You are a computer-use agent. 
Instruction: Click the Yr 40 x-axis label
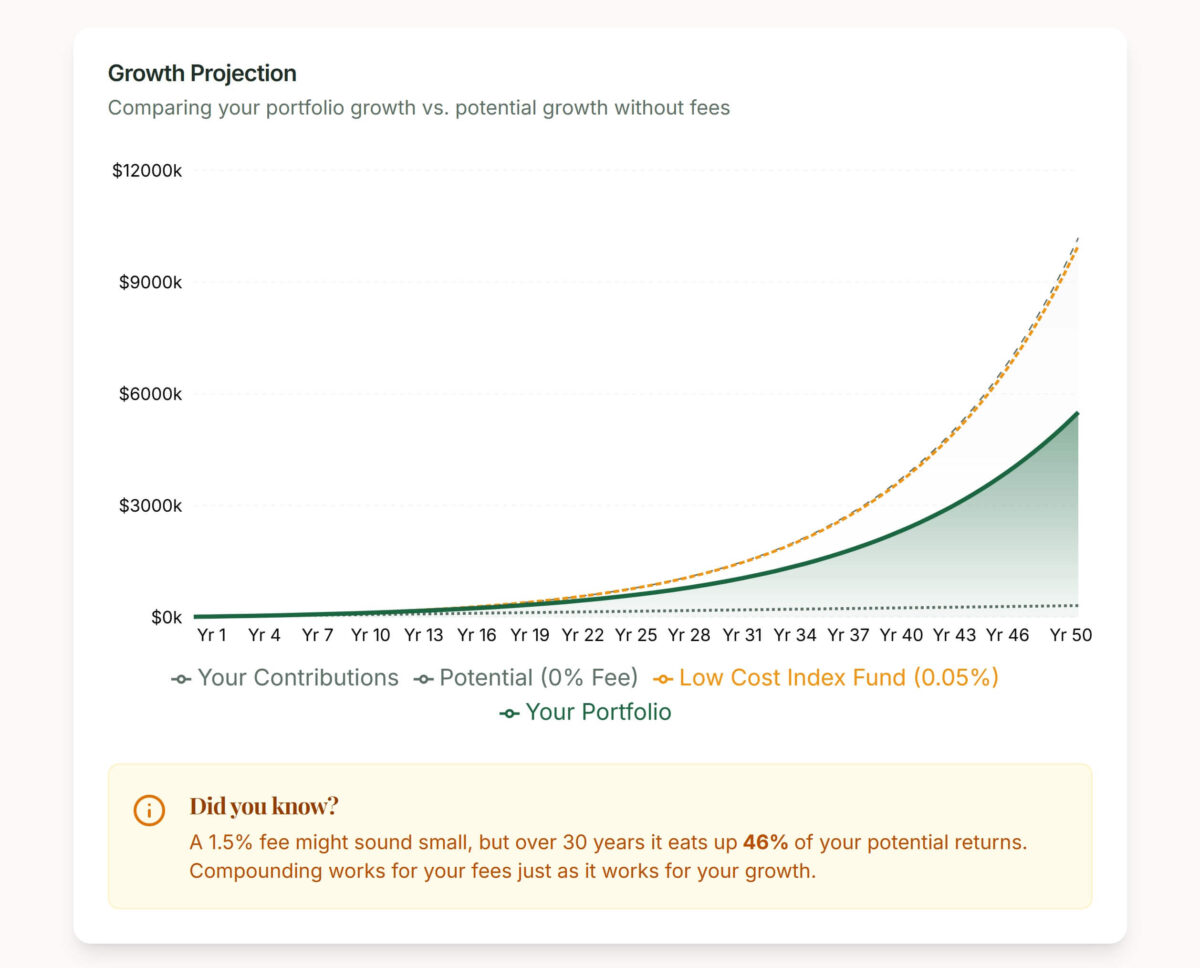[901, 635]
